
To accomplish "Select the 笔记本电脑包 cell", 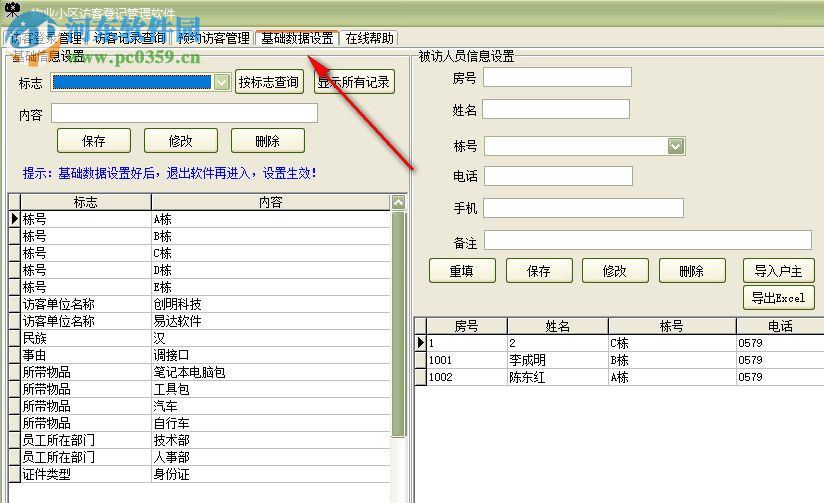I will (271, 372).
